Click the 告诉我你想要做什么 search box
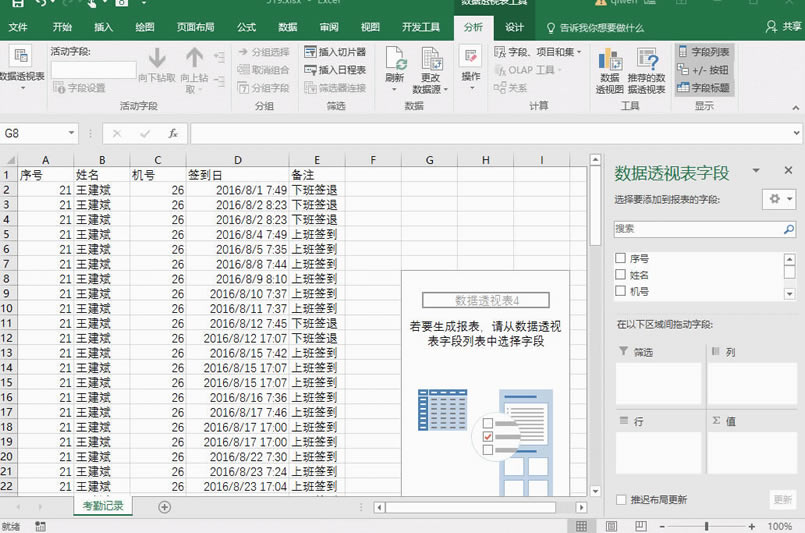 596,27
